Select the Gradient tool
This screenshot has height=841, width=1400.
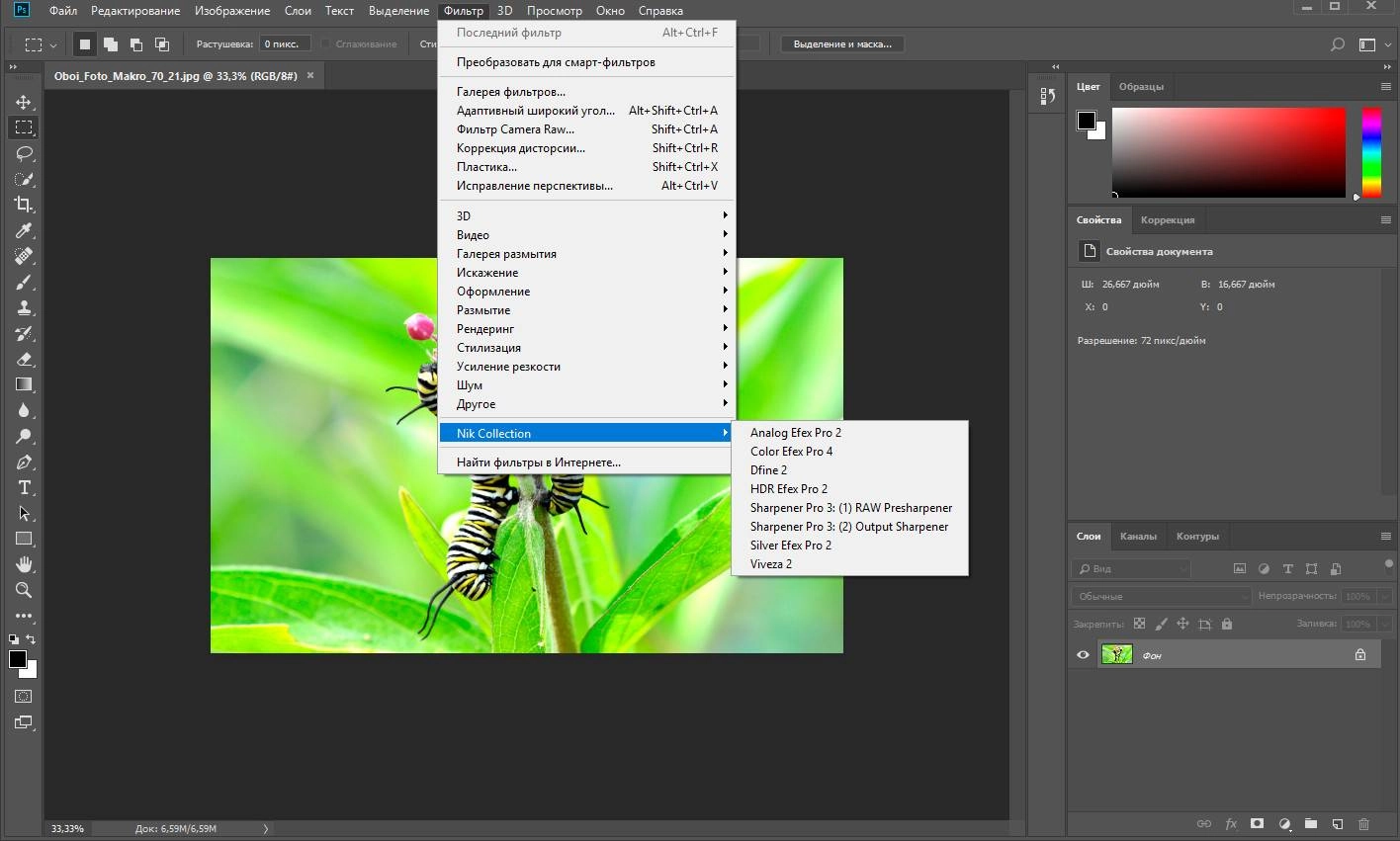[x=24, y=384]
